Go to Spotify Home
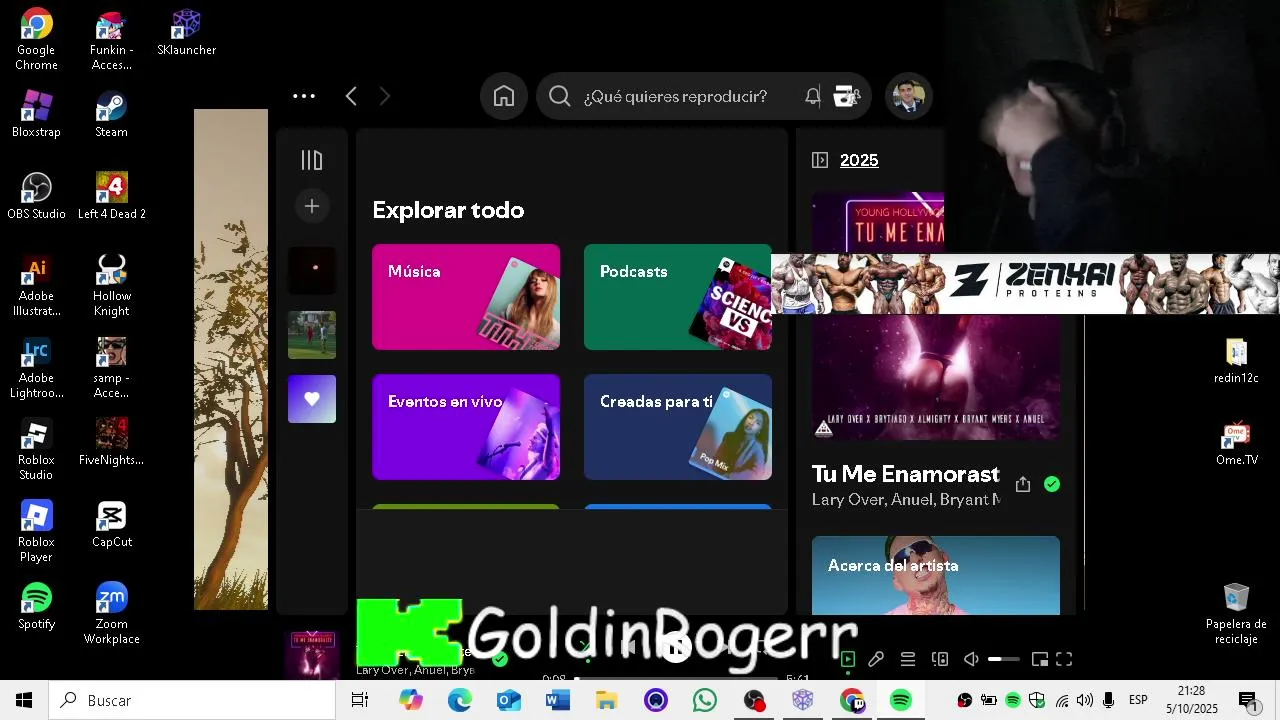 [x=504, y=96]
